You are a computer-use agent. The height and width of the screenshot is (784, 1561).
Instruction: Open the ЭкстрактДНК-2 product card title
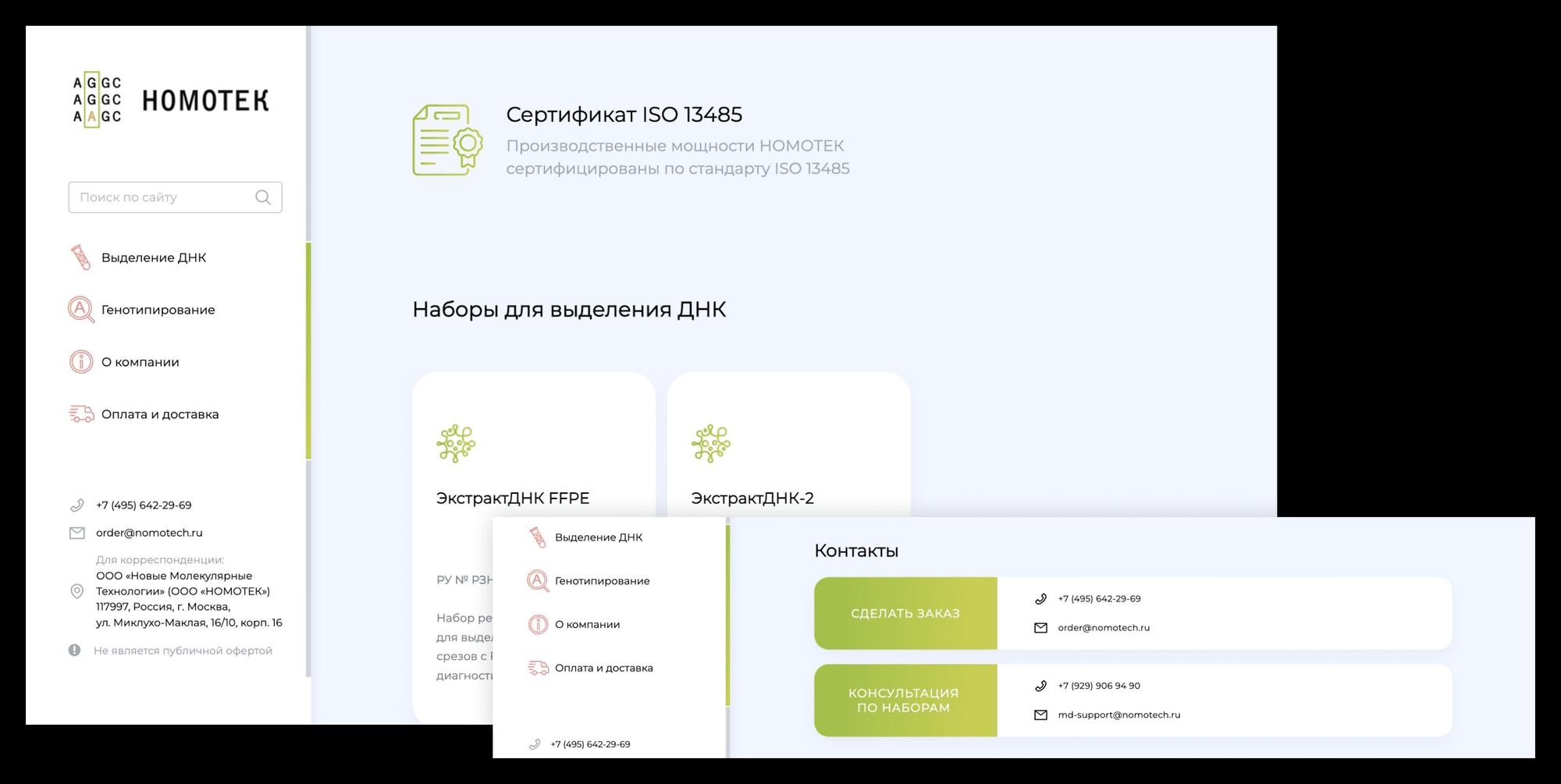(752, 498)
